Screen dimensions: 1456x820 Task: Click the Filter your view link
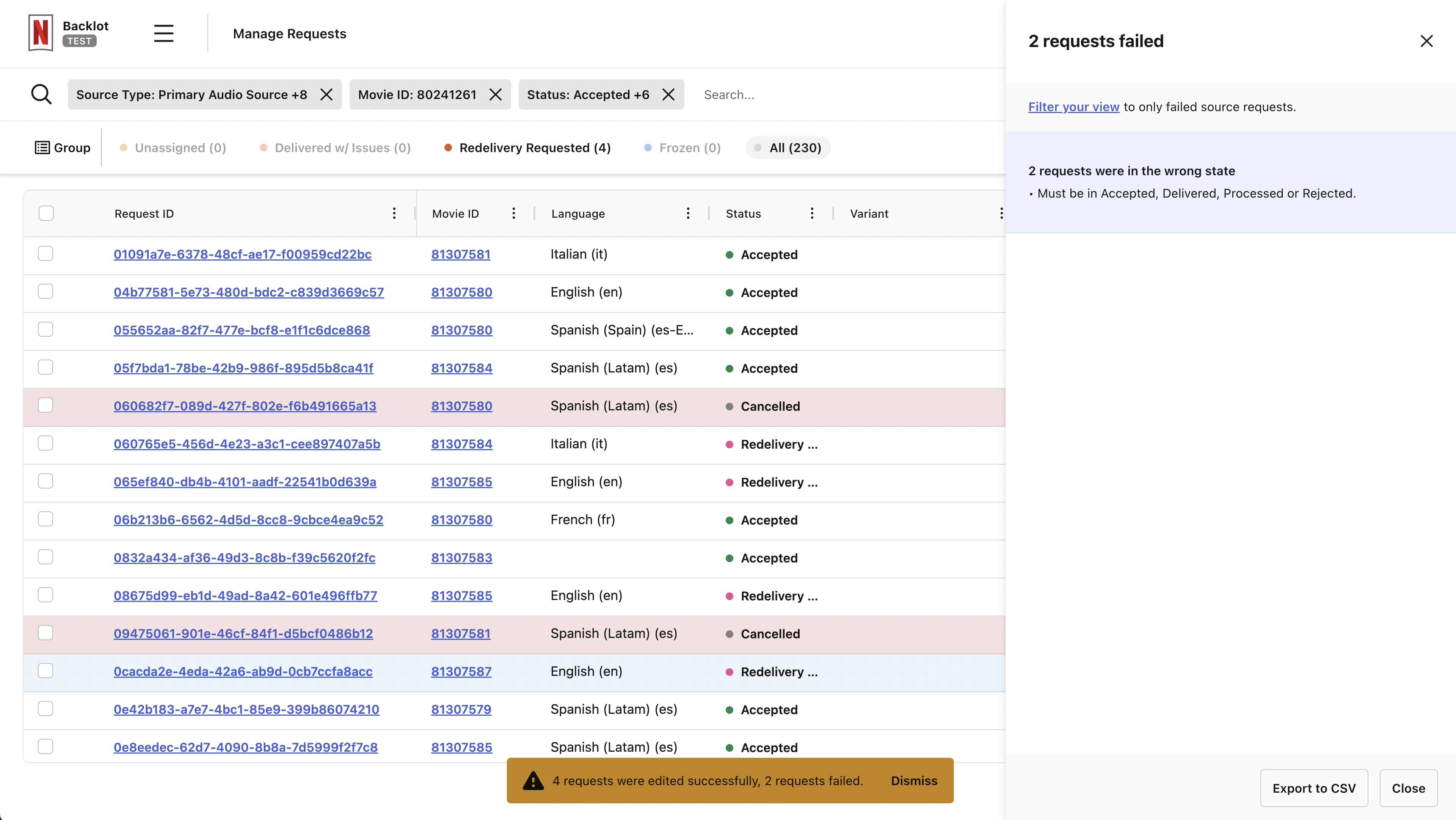pos(1073,107)
